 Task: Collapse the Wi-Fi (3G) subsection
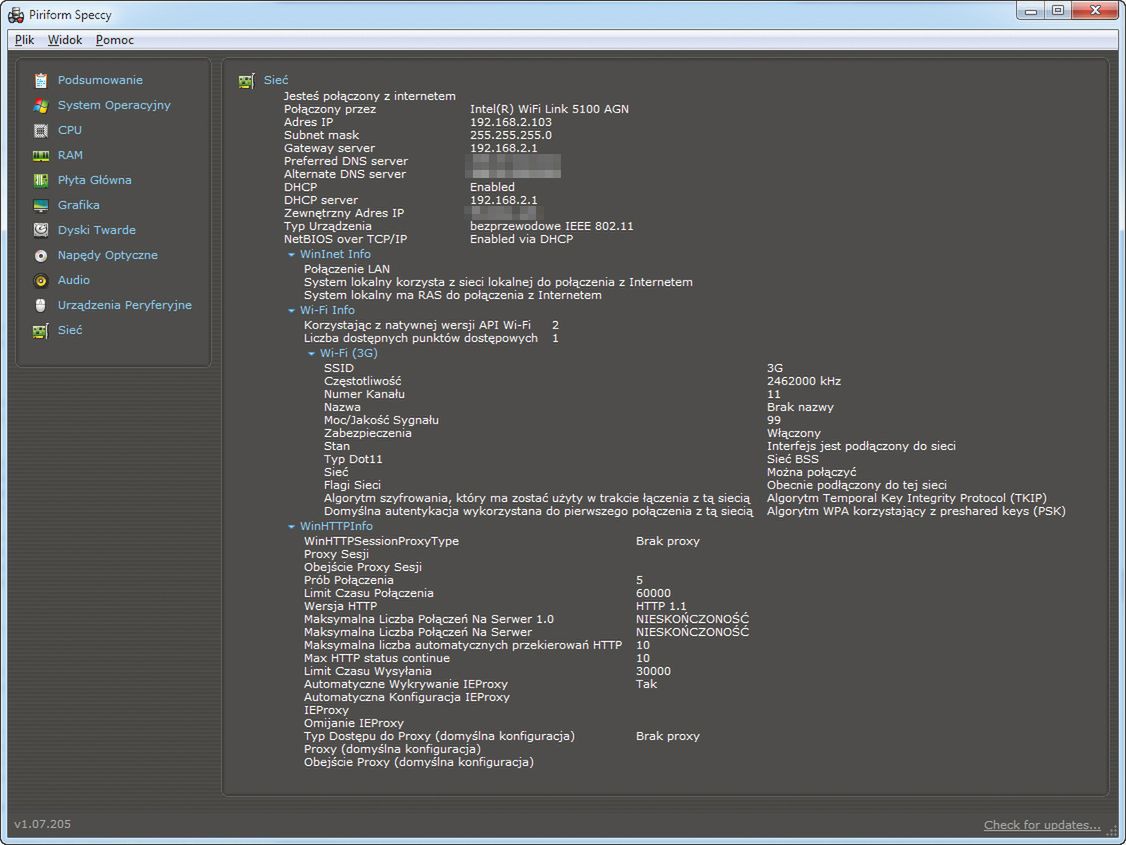(311, 354)
